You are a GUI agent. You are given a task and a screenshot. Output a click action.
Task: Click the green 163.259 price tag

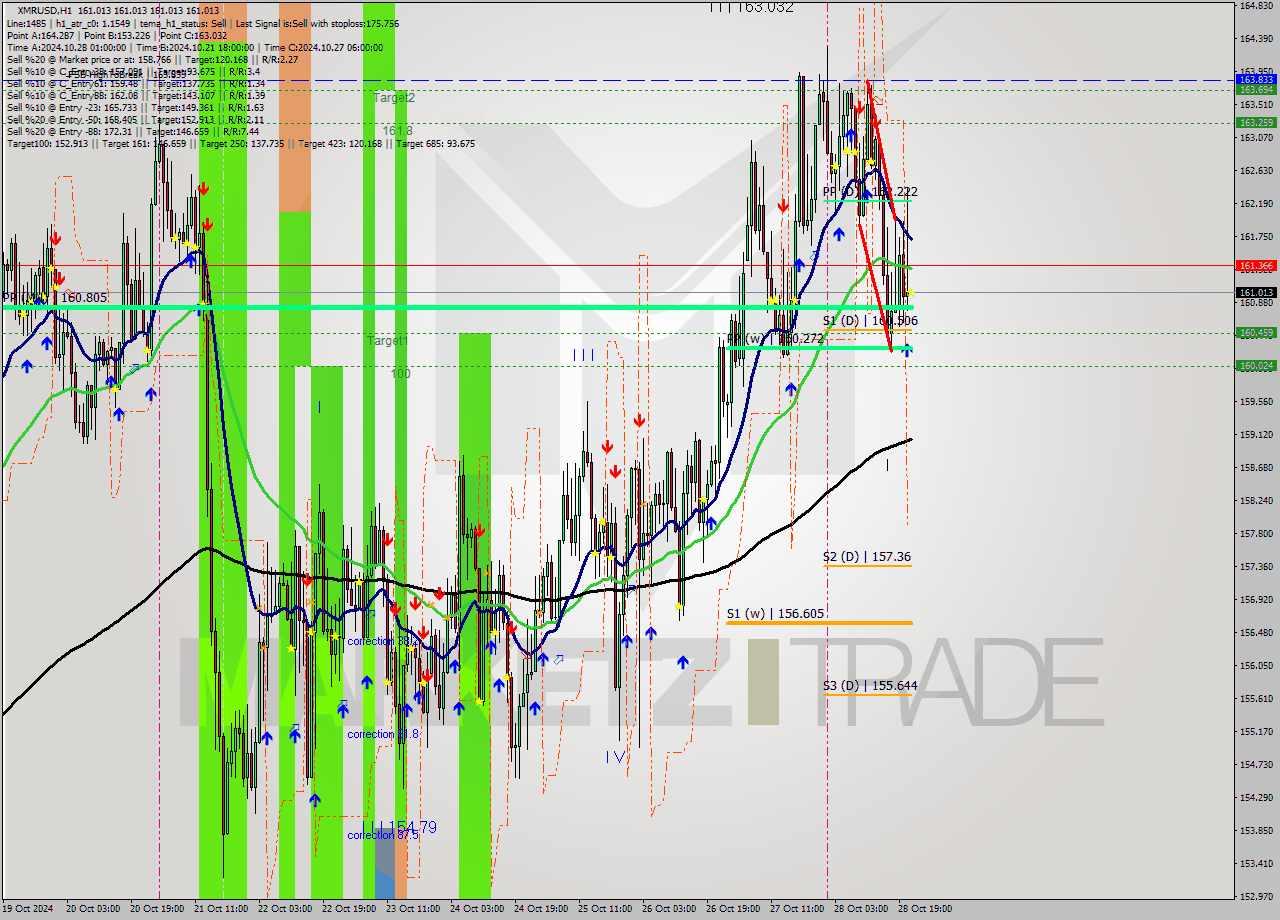1256,123
